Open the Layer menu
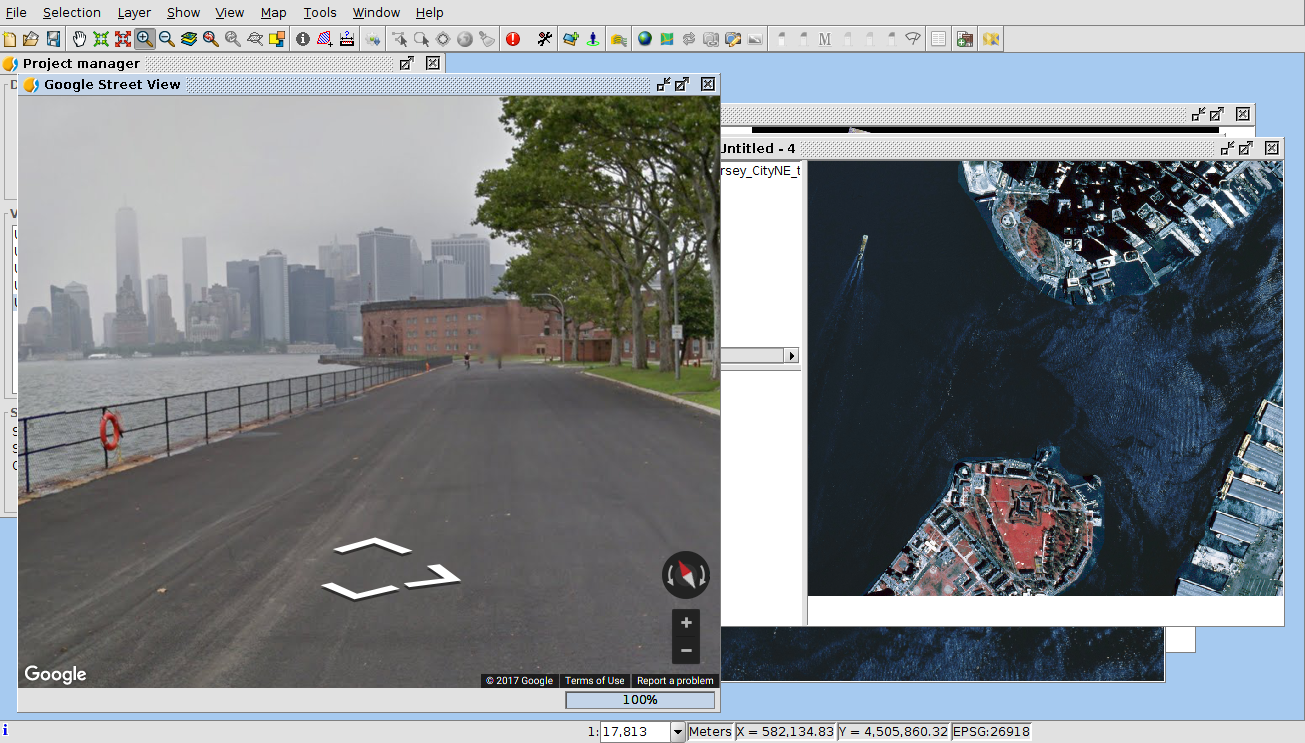Screen dimensions: 1305x743 click(134, 12)
